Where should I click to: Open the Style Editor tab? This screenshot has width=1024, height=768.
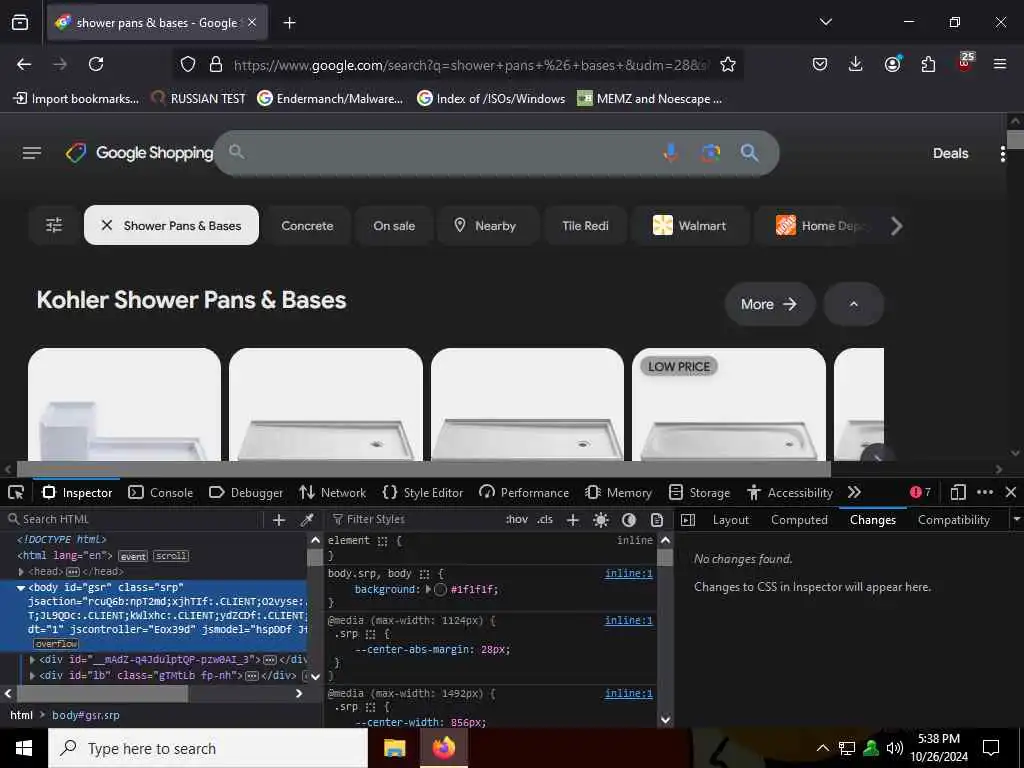(423, 492)
